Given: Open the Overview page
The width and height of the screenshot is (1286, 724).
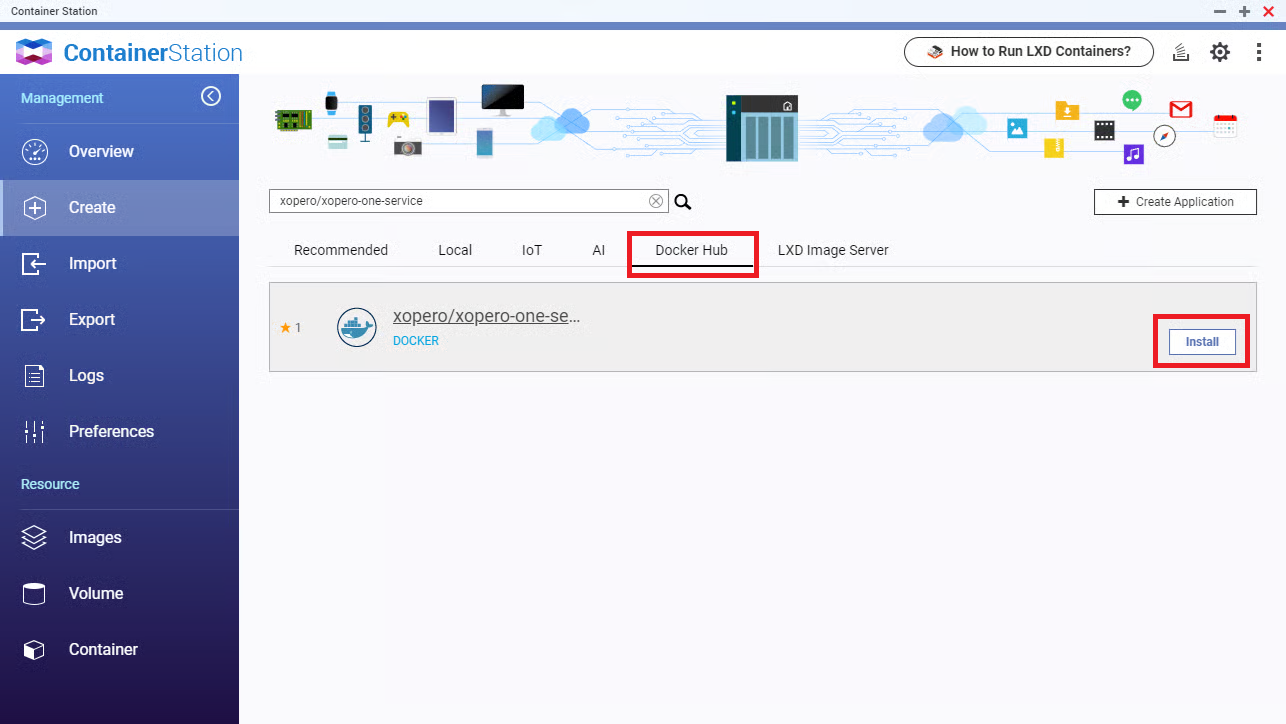Looking at the screenshot, I should (119, 152).
